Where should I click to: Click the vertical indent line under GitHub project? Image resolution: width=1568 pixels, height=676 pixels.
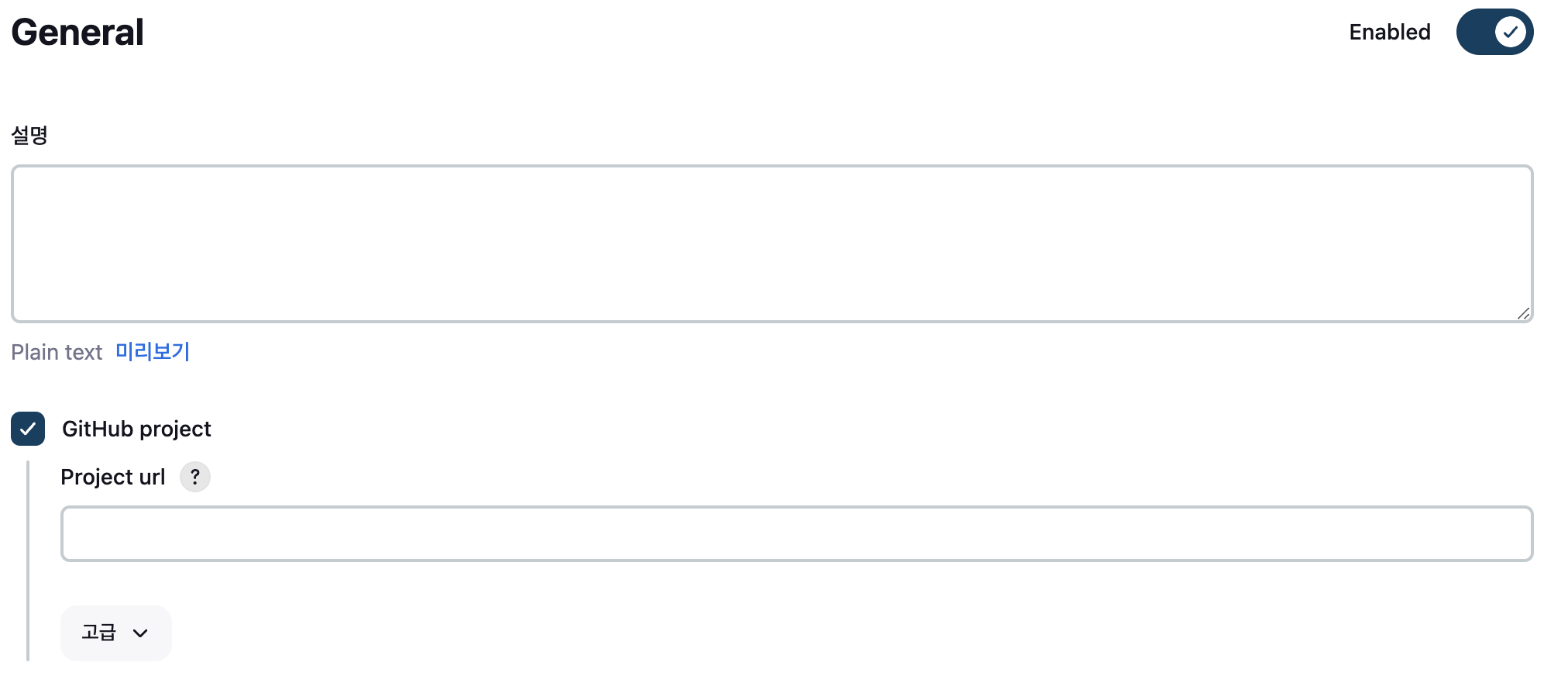tap(28, 560)
